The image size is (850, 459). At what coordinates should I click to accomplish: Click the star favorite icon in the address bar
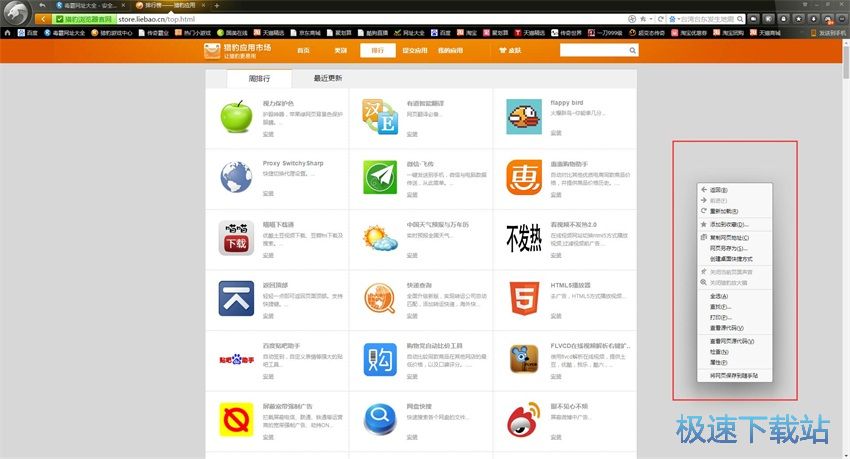coord(643,19)
